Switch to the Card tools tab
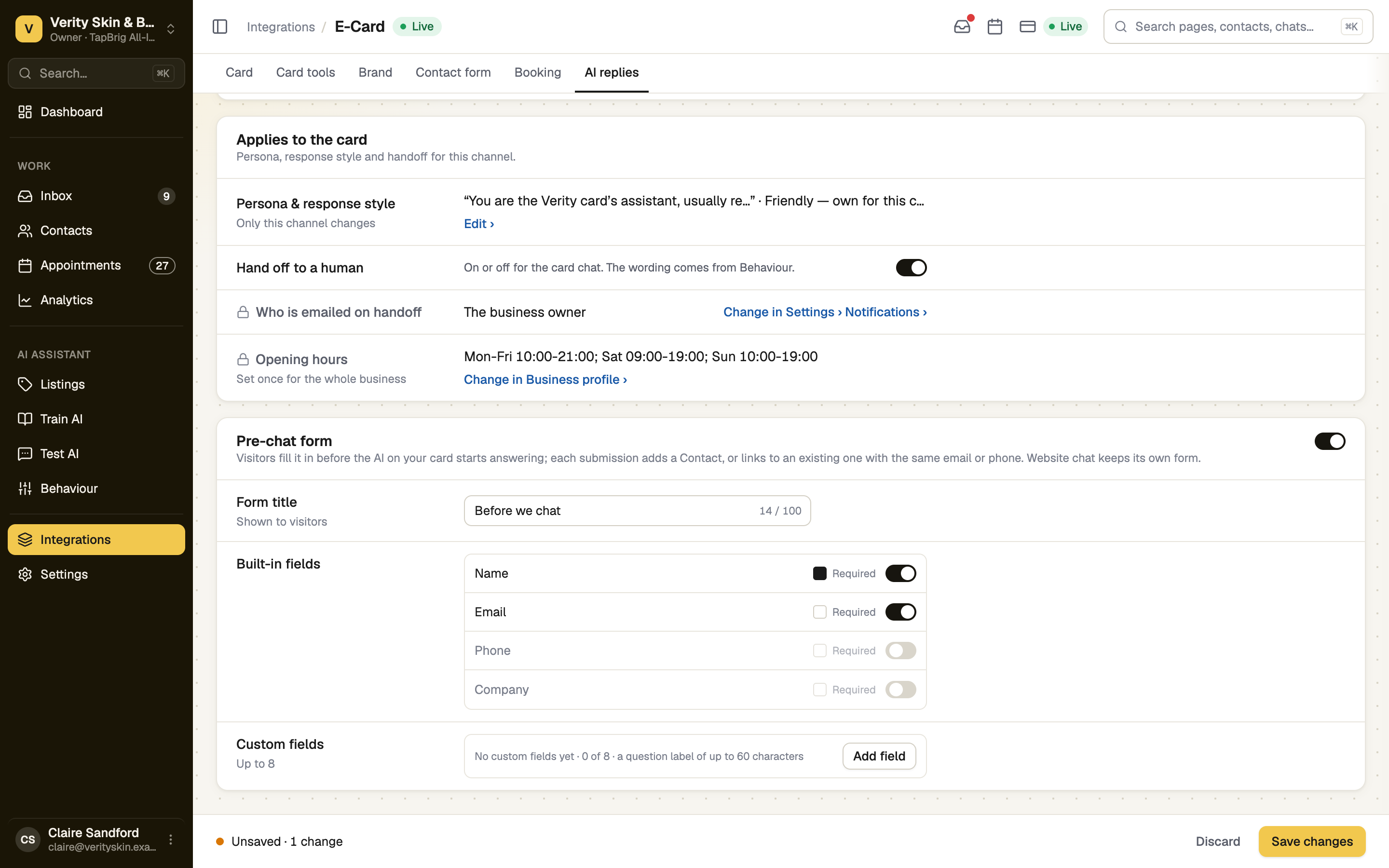Viewport: 1389px width, 868px height. (305, 72)
